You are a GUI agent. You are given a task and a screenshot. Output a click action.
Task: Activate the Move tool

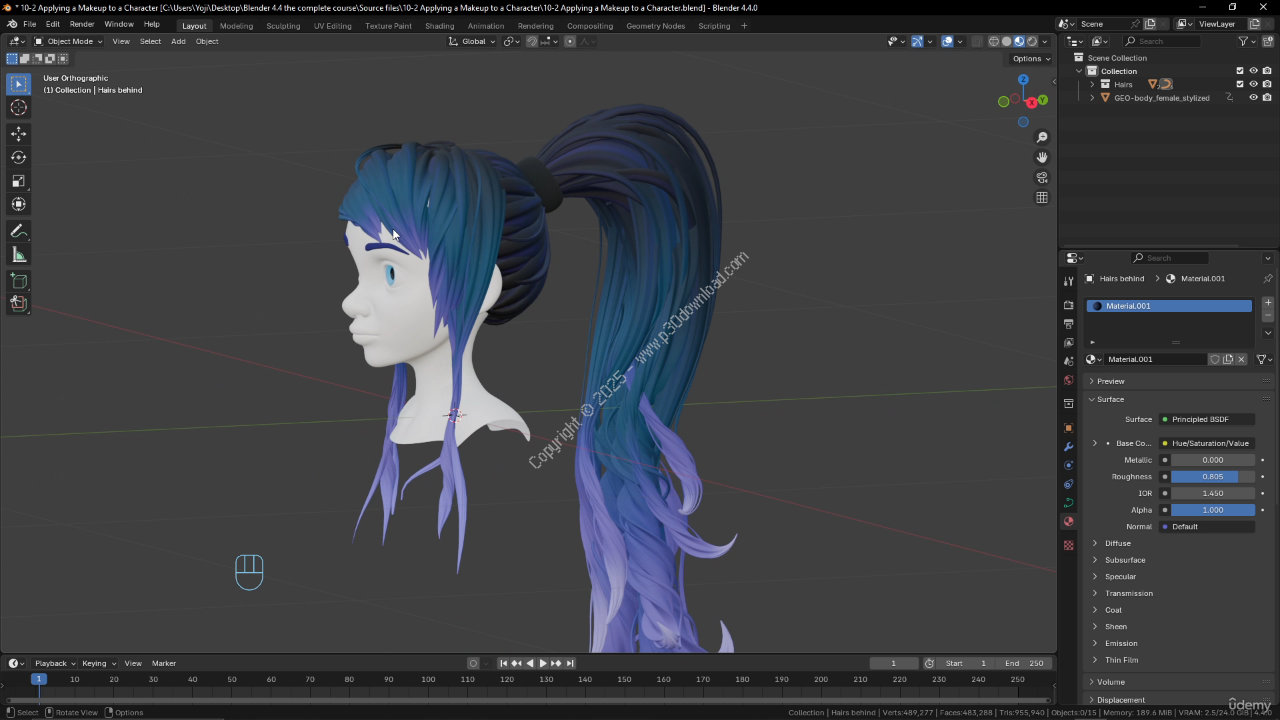pyautogui.click(x=19, y=134)
